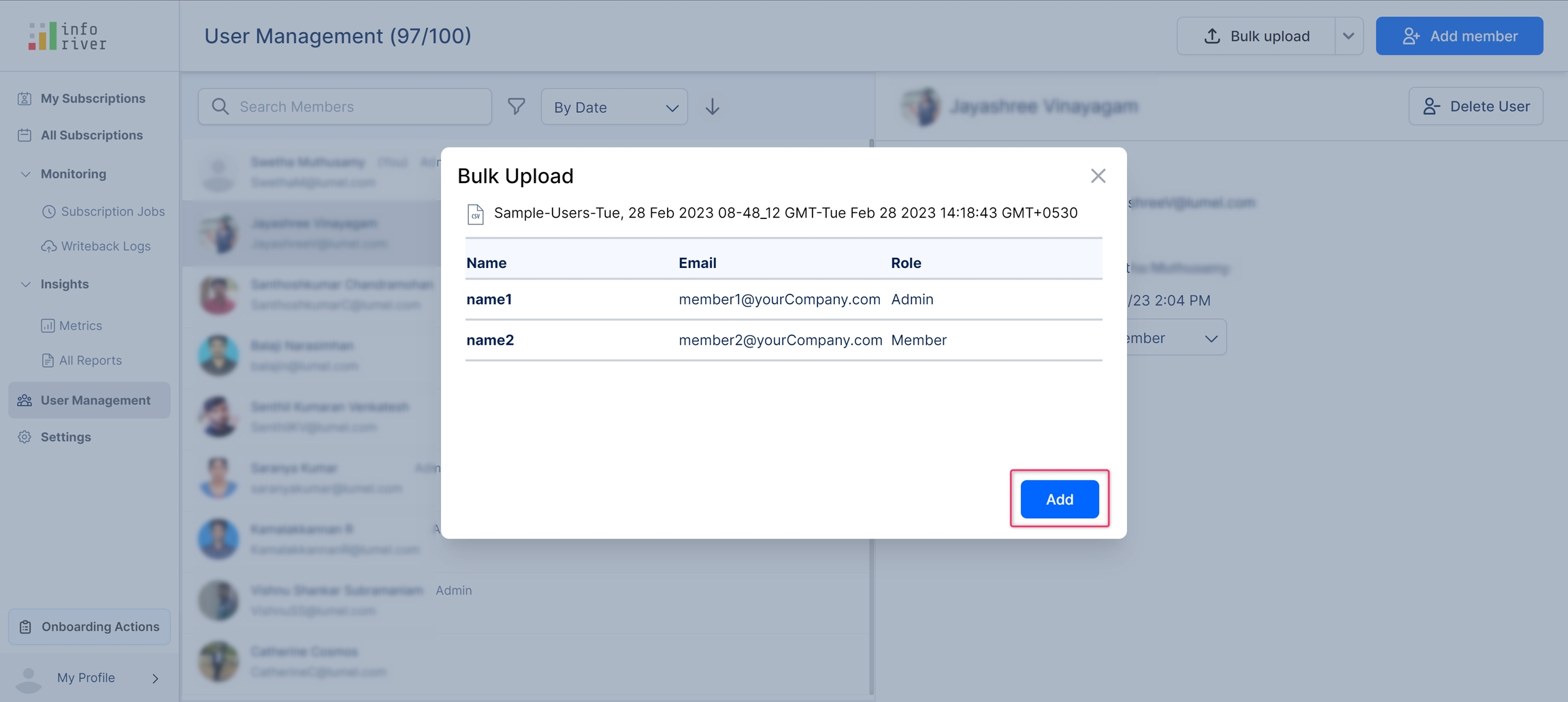
Task: Open Writeback Logs cloud icon item
Action: pyautogui.click(x=49, y=246)
